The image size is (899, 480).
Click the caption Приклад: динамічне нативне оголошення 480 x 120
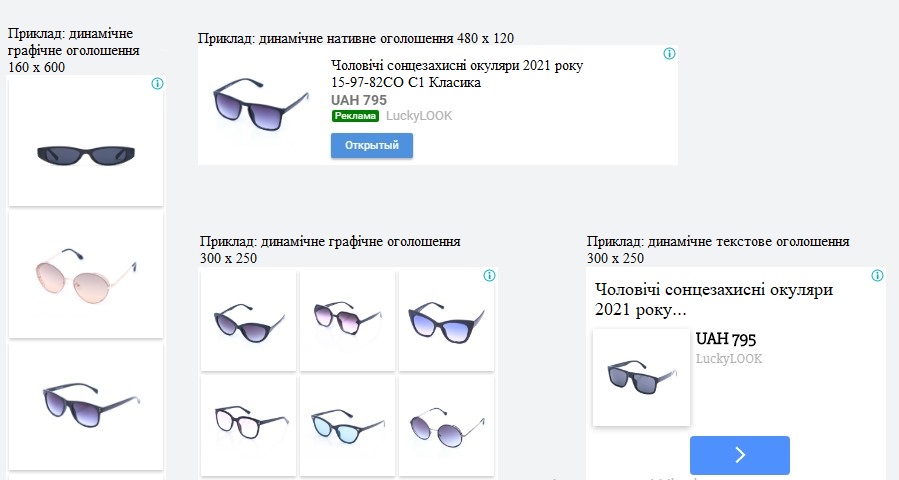(x=356, y=38)
